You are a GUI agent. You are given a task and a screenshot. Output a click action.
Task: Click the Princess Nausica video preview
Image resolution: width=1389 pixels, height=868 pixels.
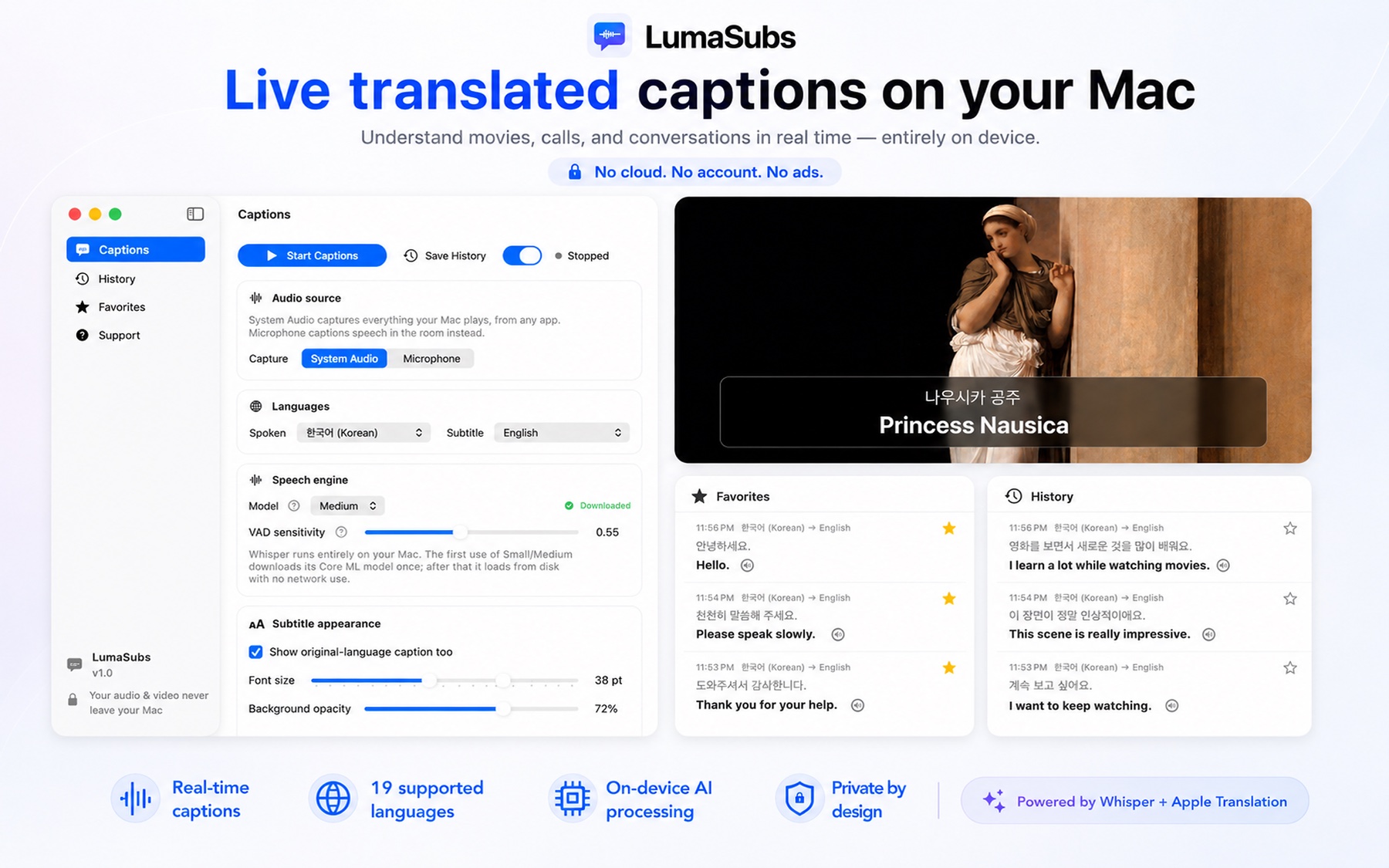coord(992,330)
